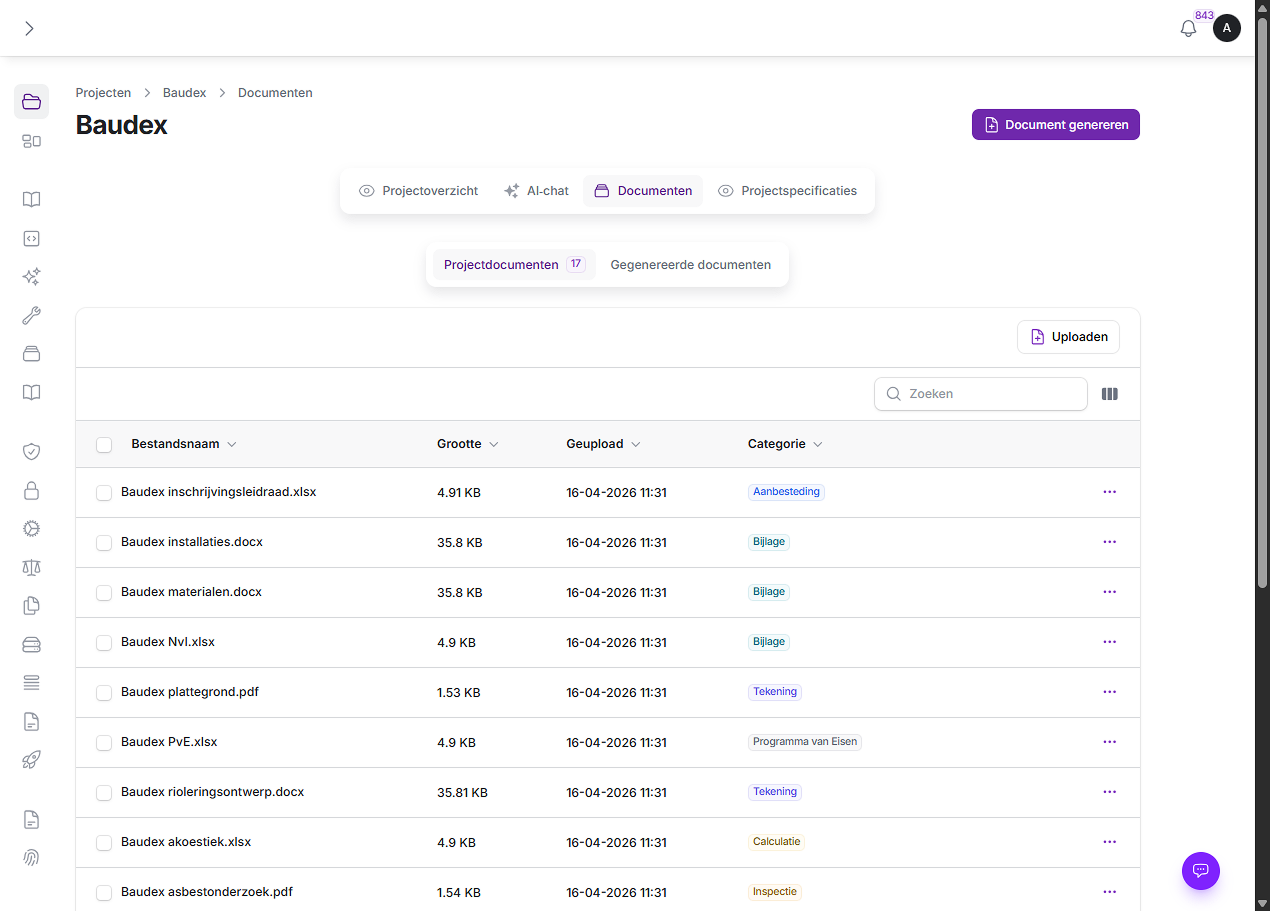
Task: Go to Projecten in the breadcrumb
Action: [x=103, y=93]
